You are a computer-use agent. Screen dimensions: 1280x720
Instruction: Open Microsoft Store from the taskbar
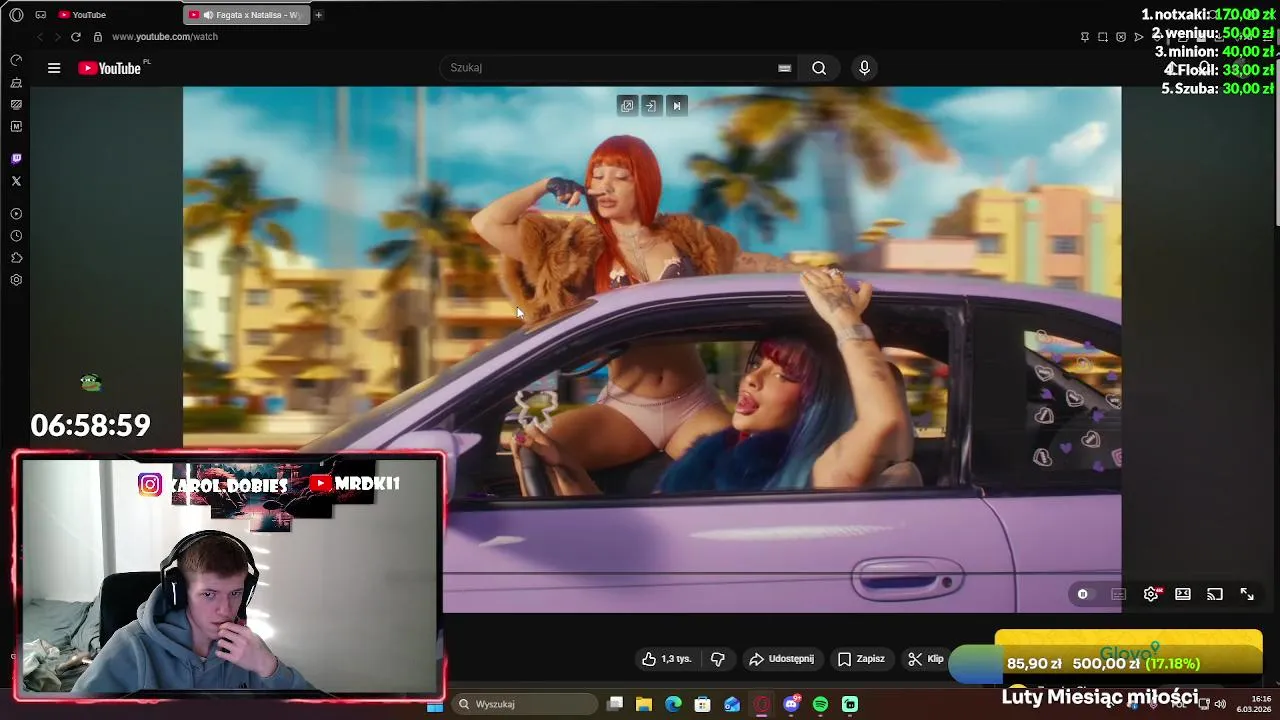click(703, 705)
